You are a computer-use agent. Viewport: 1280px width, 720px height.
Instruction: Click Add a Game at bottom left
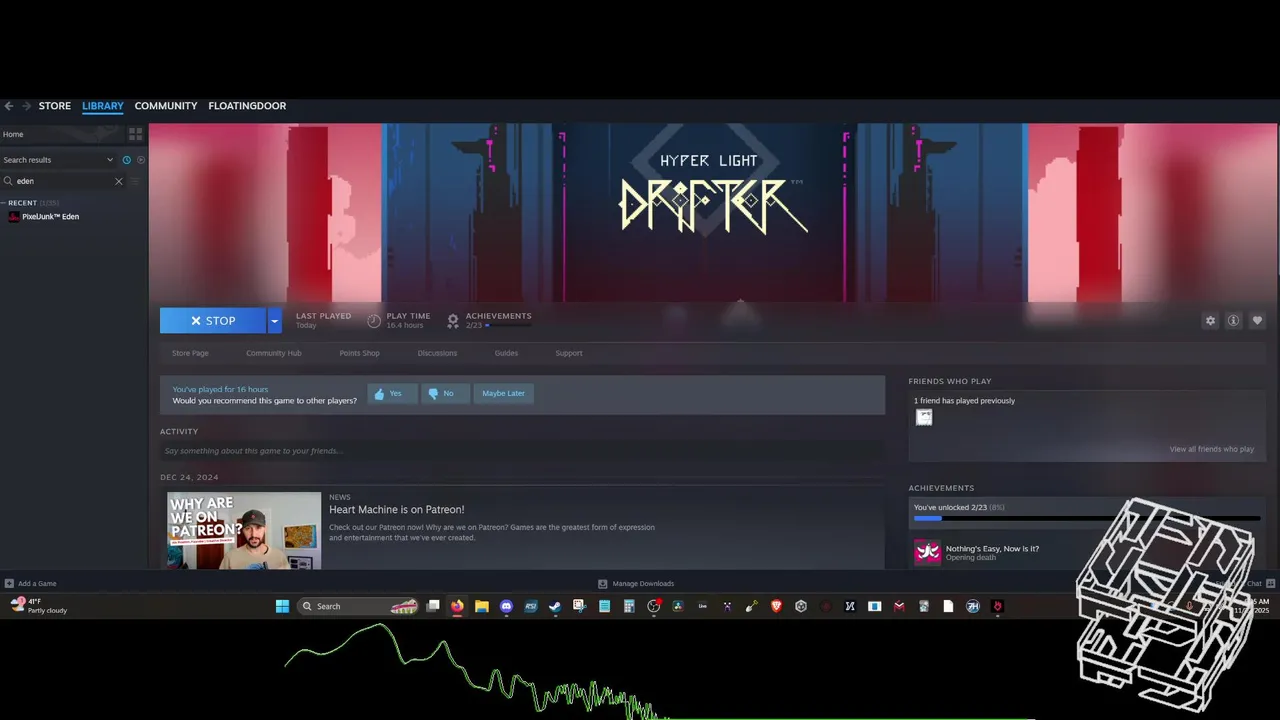click(30, 584)
